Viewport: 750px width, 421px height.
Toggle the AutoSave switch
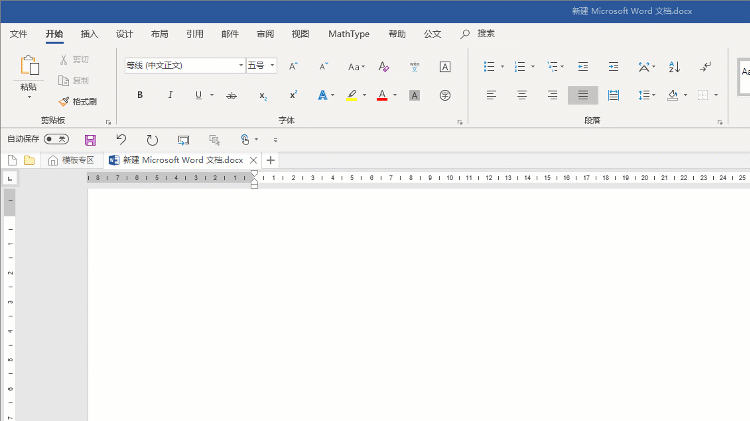click(x=56, y=139)
